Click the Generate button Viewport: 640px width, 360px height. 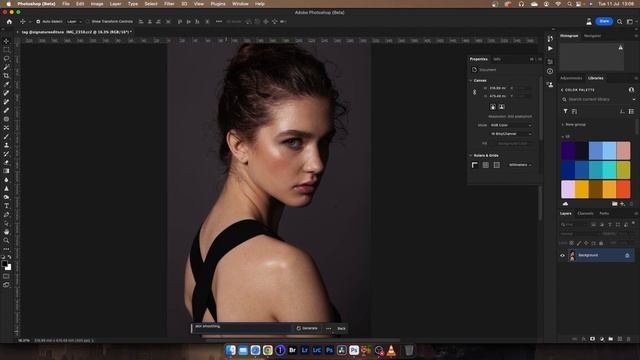point(307,329)
